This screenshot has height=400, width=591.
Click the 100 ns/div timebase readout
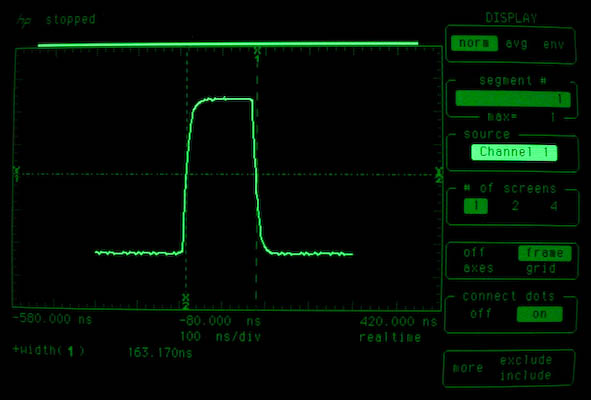(220, 336)
